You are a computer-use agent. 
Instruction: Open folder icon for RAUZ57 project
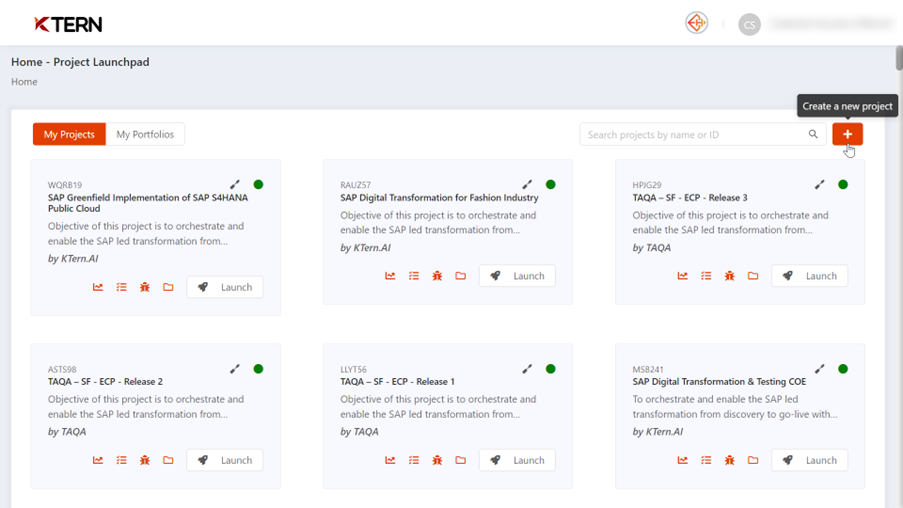pos(461,276)
